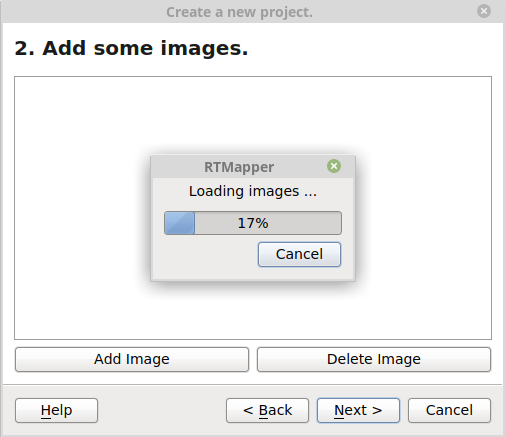Screen dimensions: 505x437
Task: Click the '2. Add some images.' heading
Action: click(131, 48)
